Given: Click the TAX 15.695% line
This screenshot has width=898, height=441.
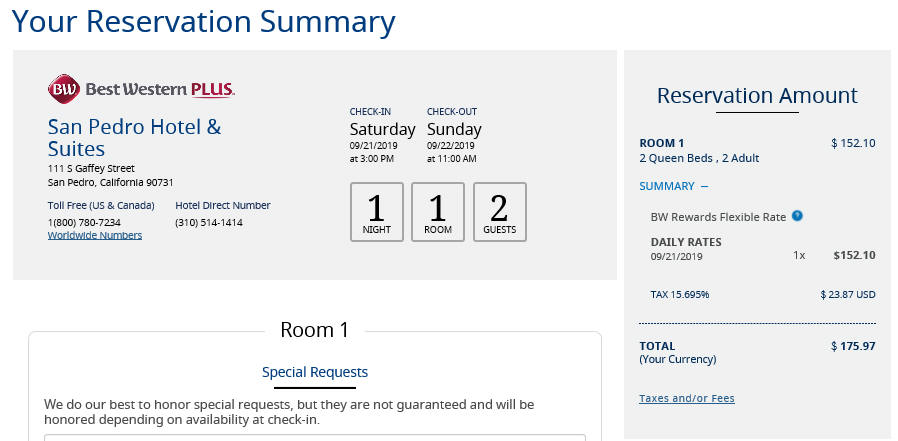Looking at the screenshot, I should tap(680, 295).
